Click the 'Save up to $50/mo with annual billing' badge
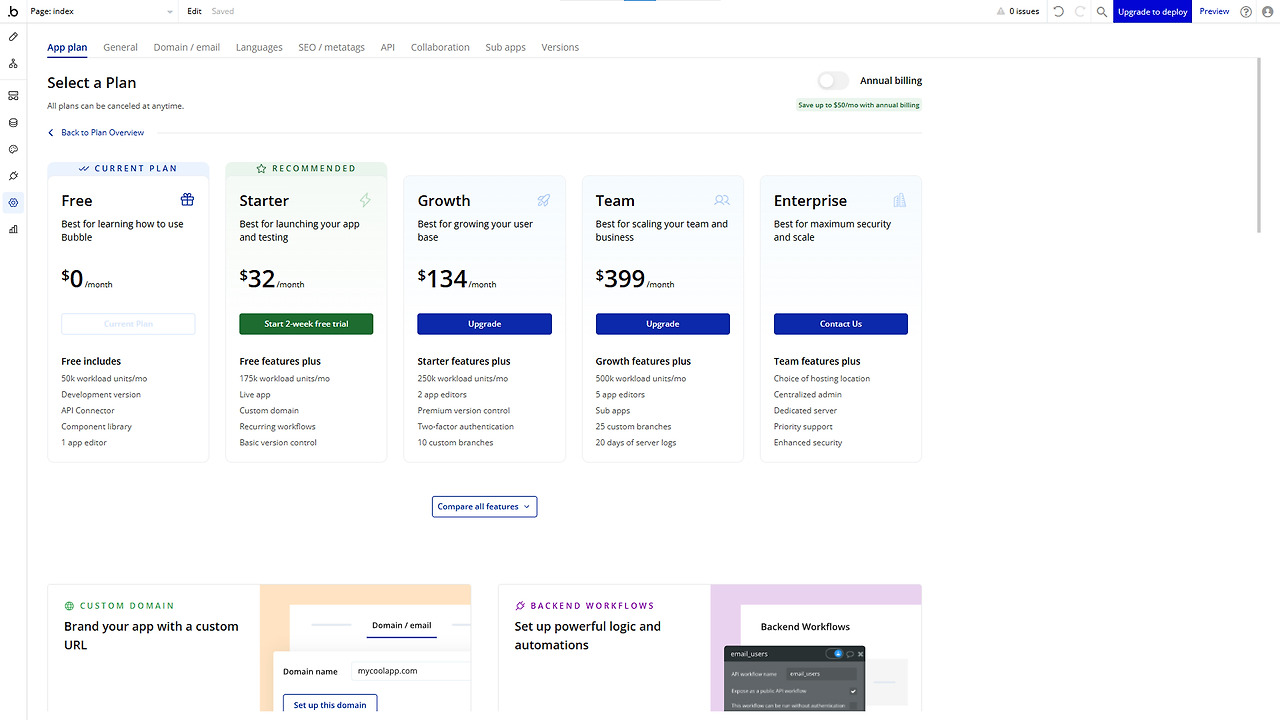This screenshot has width=1280, height=720. pyautogui.click(x=859, y=105)
